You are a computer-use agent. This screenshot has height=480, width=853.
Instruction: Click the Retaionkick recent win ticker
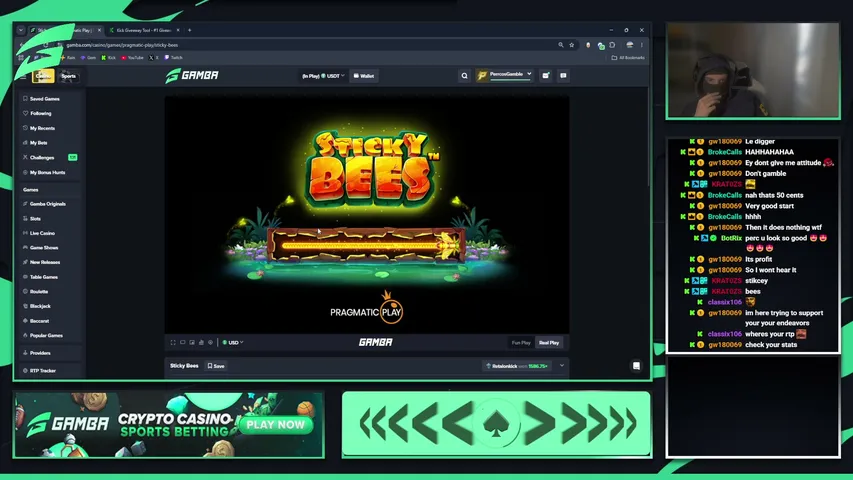pyautogui.click(x=516, y=366)
